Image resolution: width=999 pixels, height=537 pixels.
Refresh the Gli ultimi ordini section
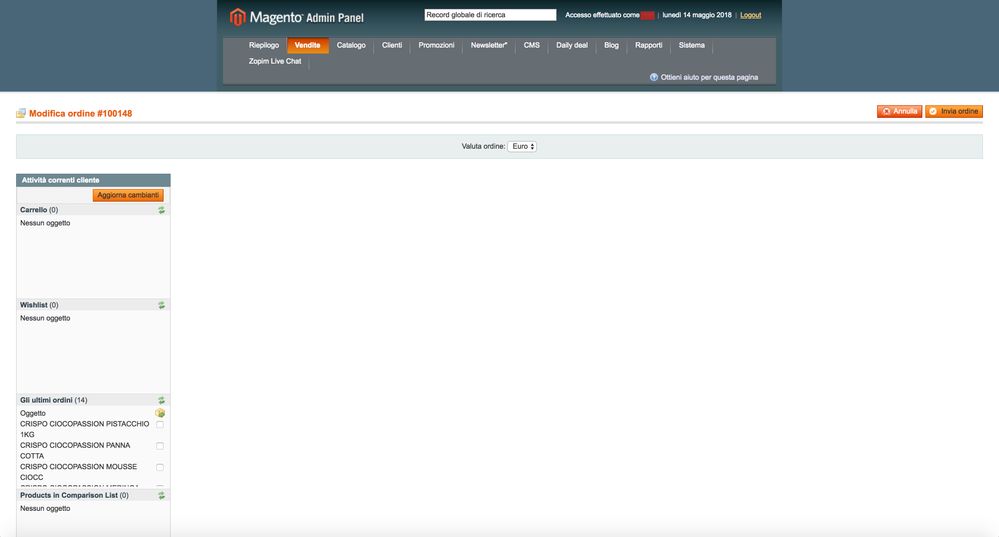[x=162, y=400]
